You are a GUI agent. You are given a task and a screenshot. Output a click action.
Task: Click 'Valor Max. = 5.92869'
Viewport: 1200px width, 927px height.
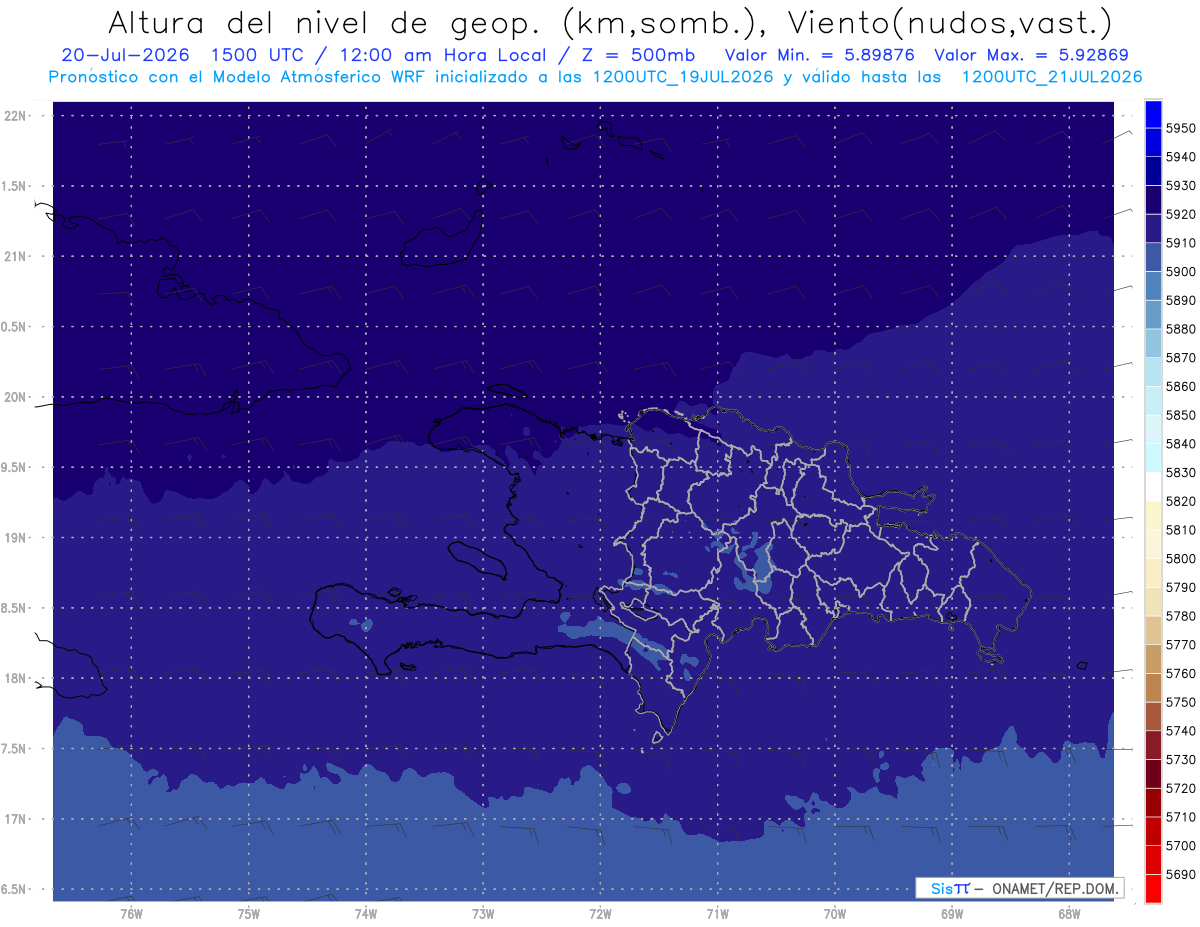tap(1031, 55)
